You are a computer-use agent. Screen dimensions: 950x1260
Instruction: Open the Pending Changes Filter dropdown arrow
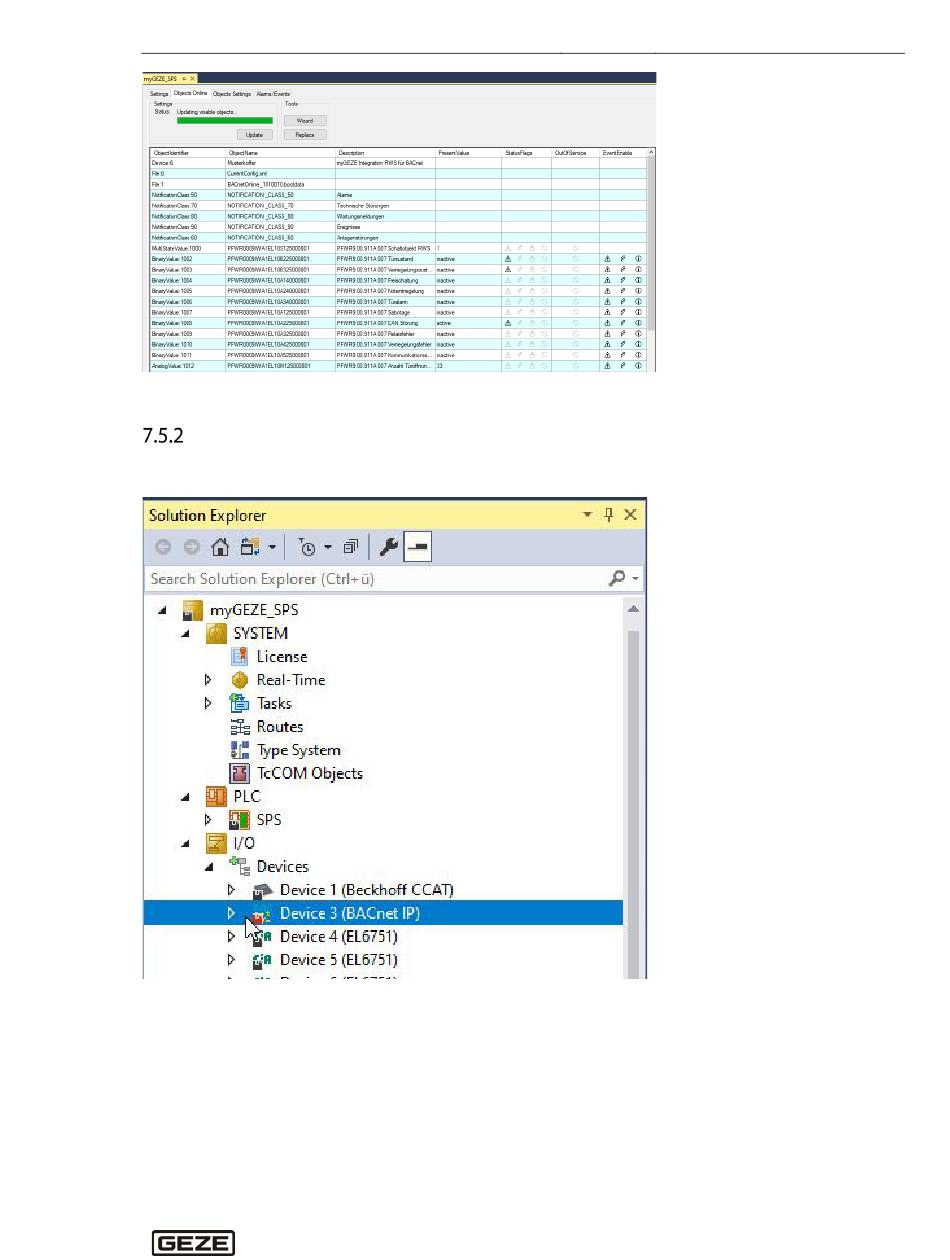coord(328,548)
